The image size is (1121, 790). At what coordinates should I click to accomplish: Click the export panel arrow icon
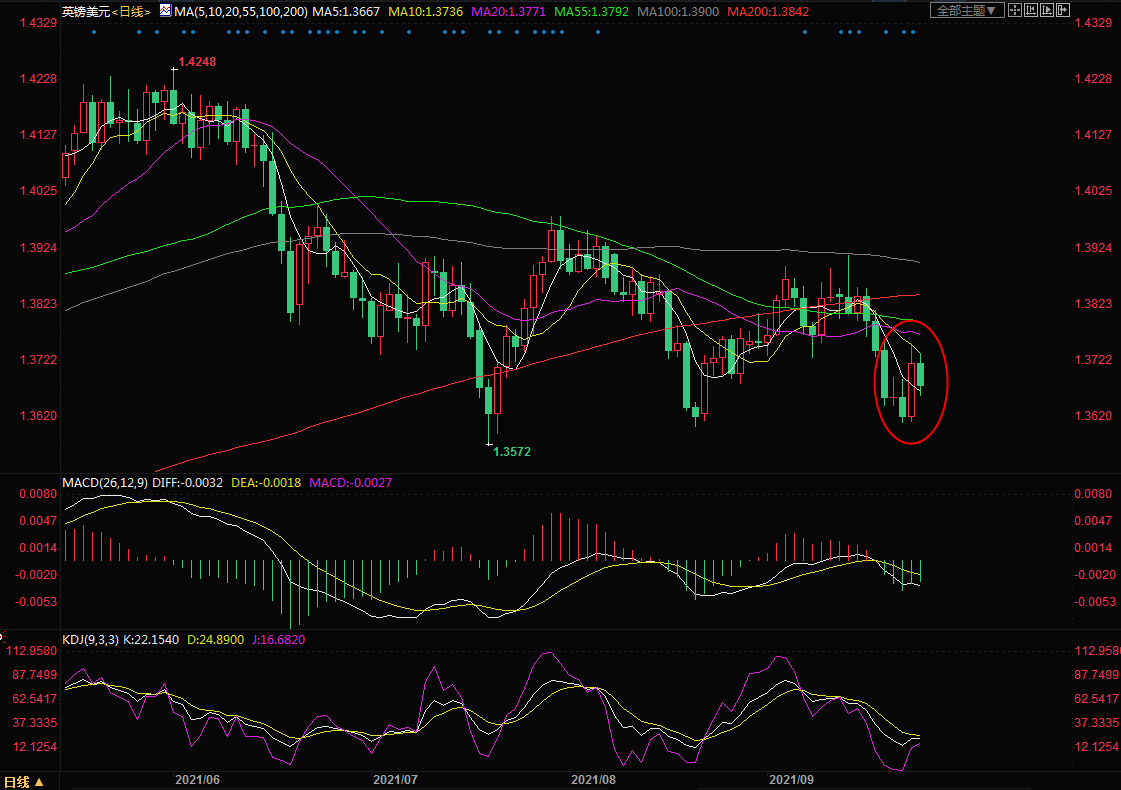[1062, 11]
